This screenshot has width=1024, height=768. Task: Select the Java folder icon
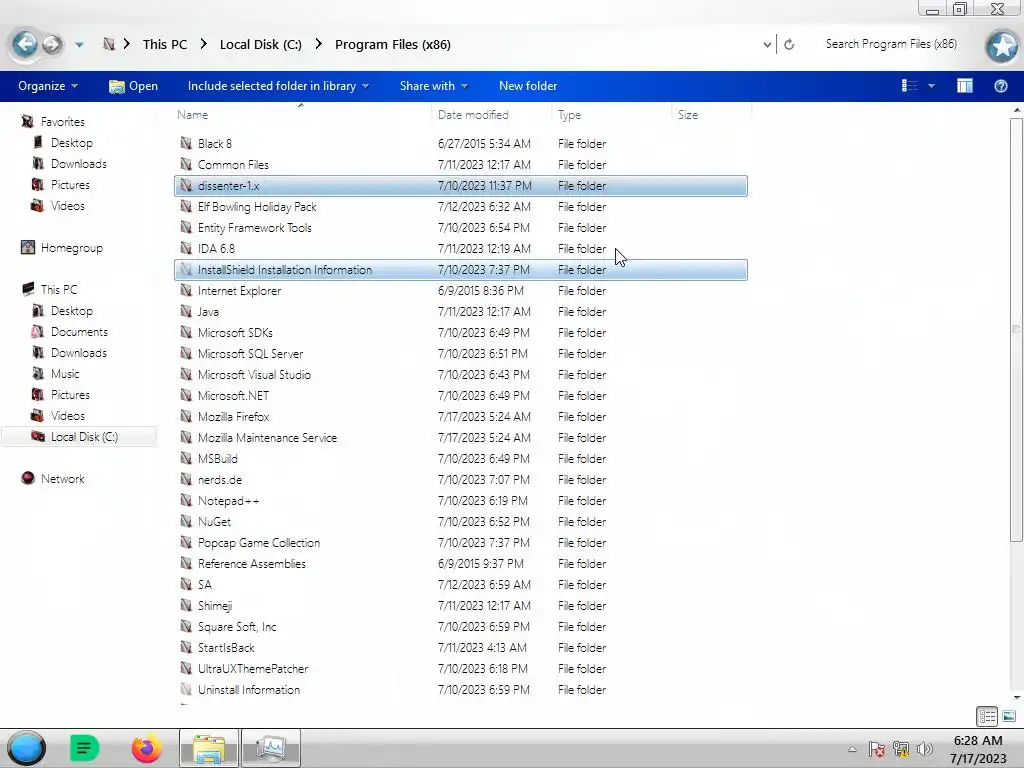(186, 312)
